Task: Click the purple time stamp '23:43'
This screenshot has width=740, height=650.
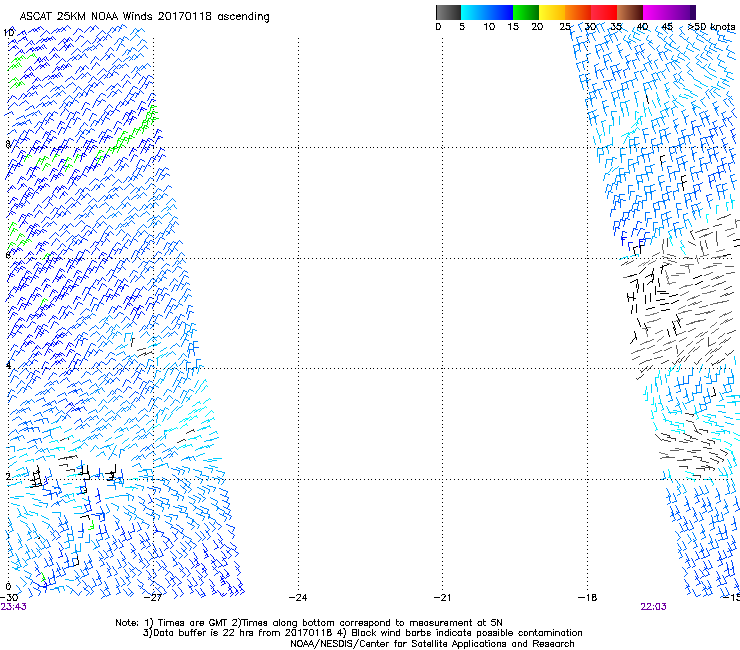Action: (x=14, y=607)
